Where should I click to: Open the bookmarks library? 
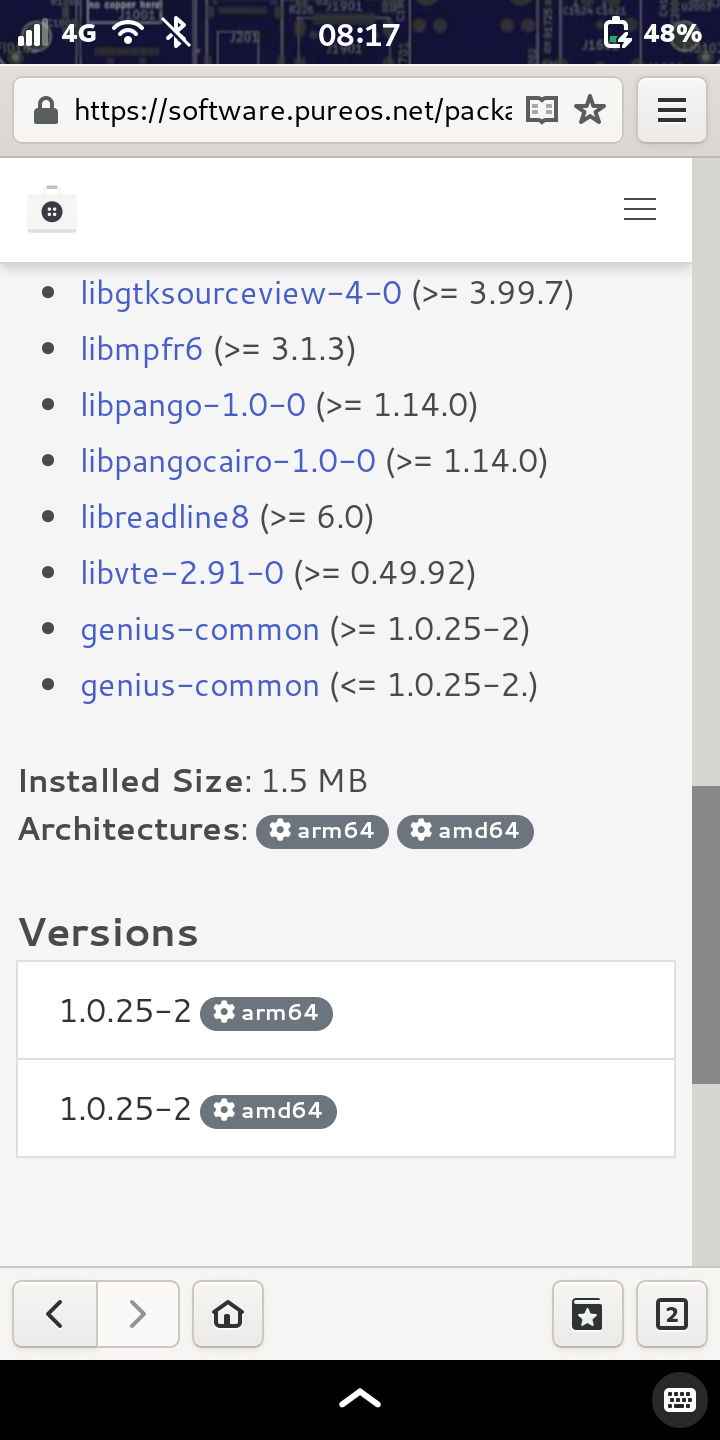coord(587,1314)
